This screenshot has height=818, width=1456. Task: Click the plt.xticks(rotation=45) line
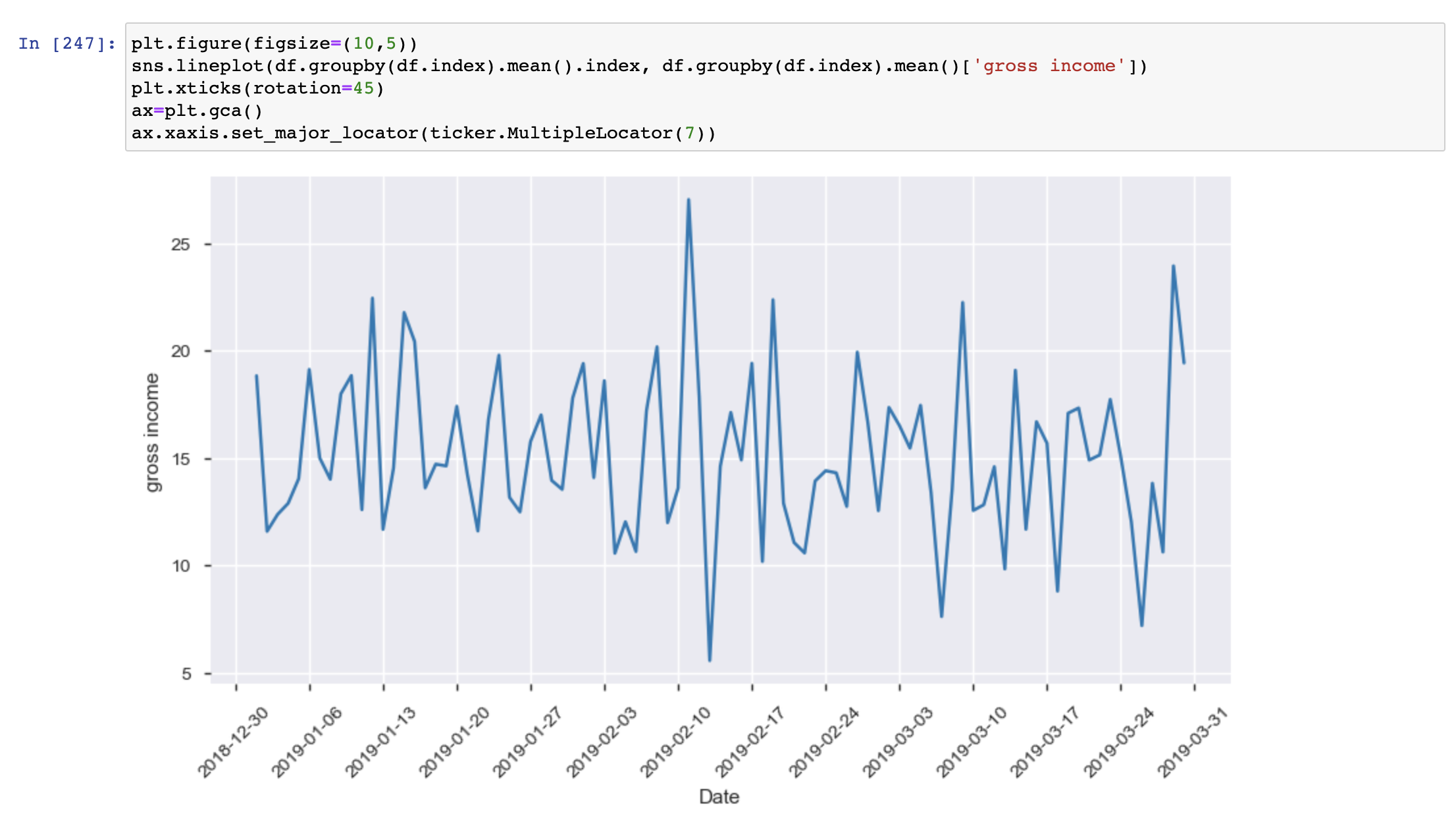click(x=257, y=88)
